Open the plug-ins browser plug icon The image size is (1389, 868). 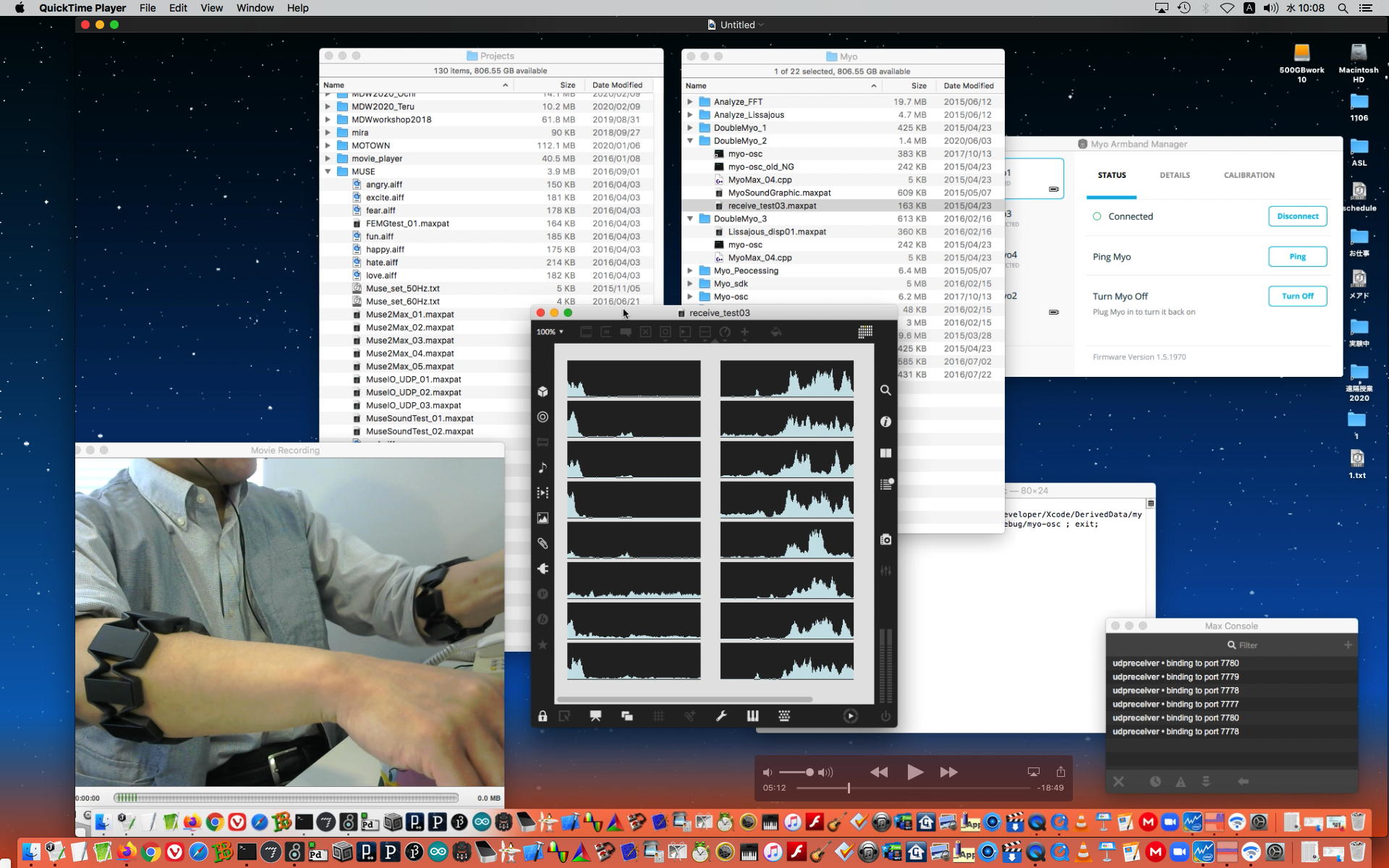tap(543, 569)
